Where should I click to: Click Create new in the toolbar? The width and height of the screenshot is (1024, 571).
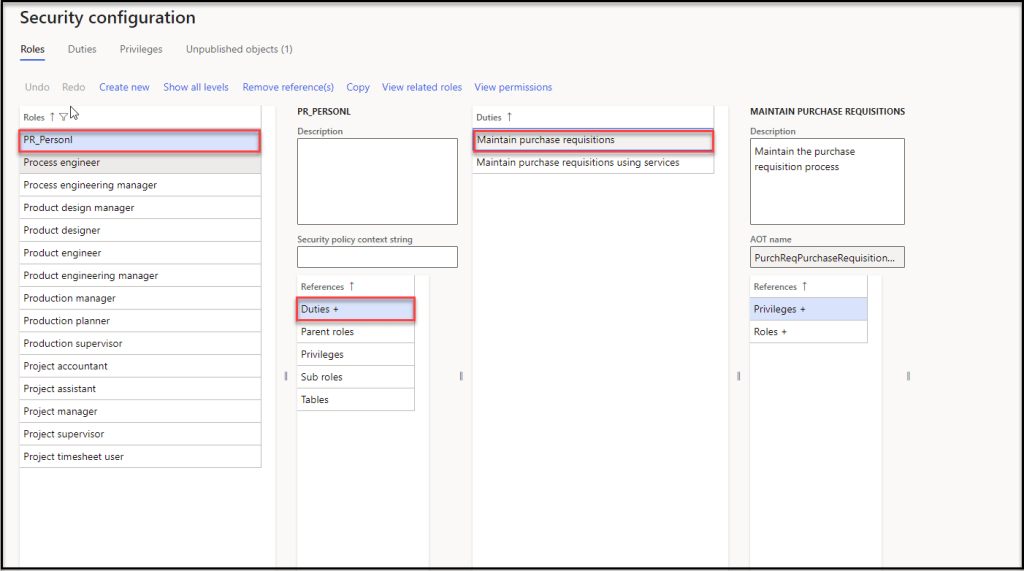point(124,87)
